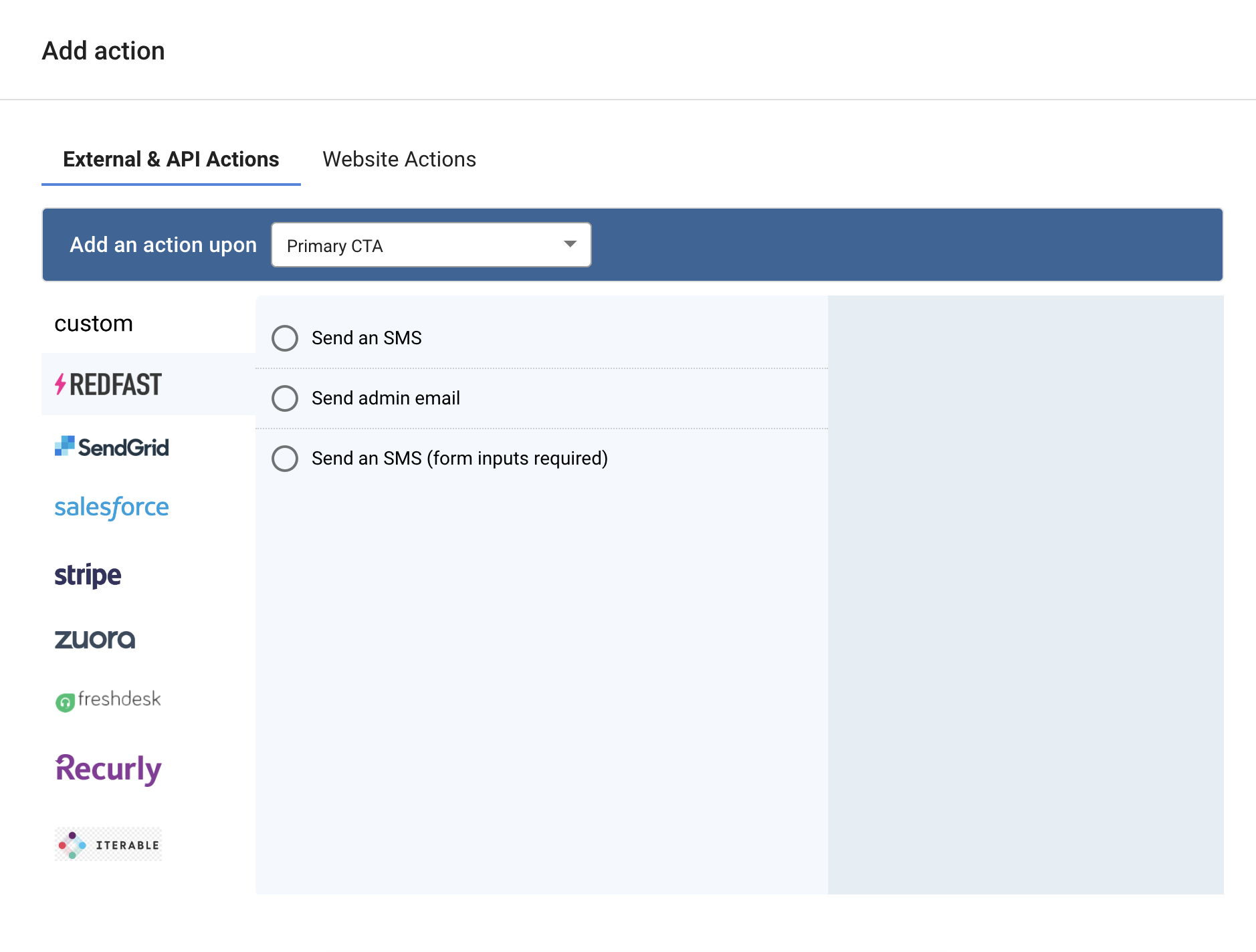Select the custom integration option
Viewport: 1256px width, 952px height.
click(x=94, y=324)
